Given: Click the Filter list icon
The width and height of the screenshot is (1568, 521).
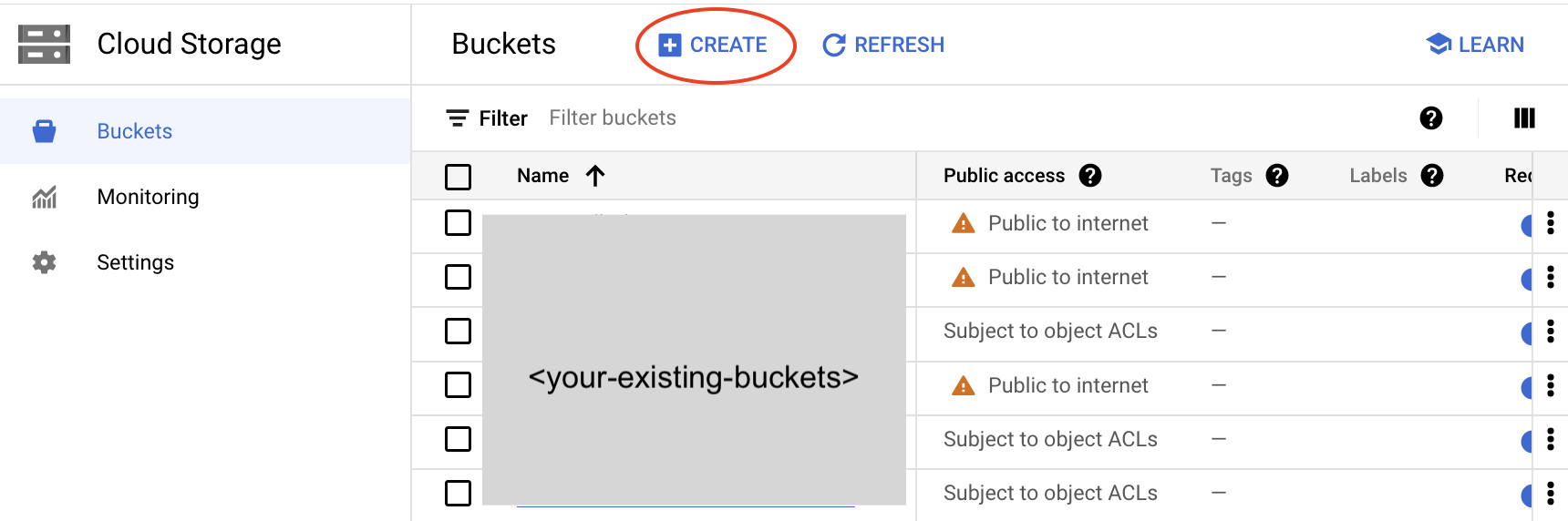Looking at the screenshot, I should click(457, 118).
